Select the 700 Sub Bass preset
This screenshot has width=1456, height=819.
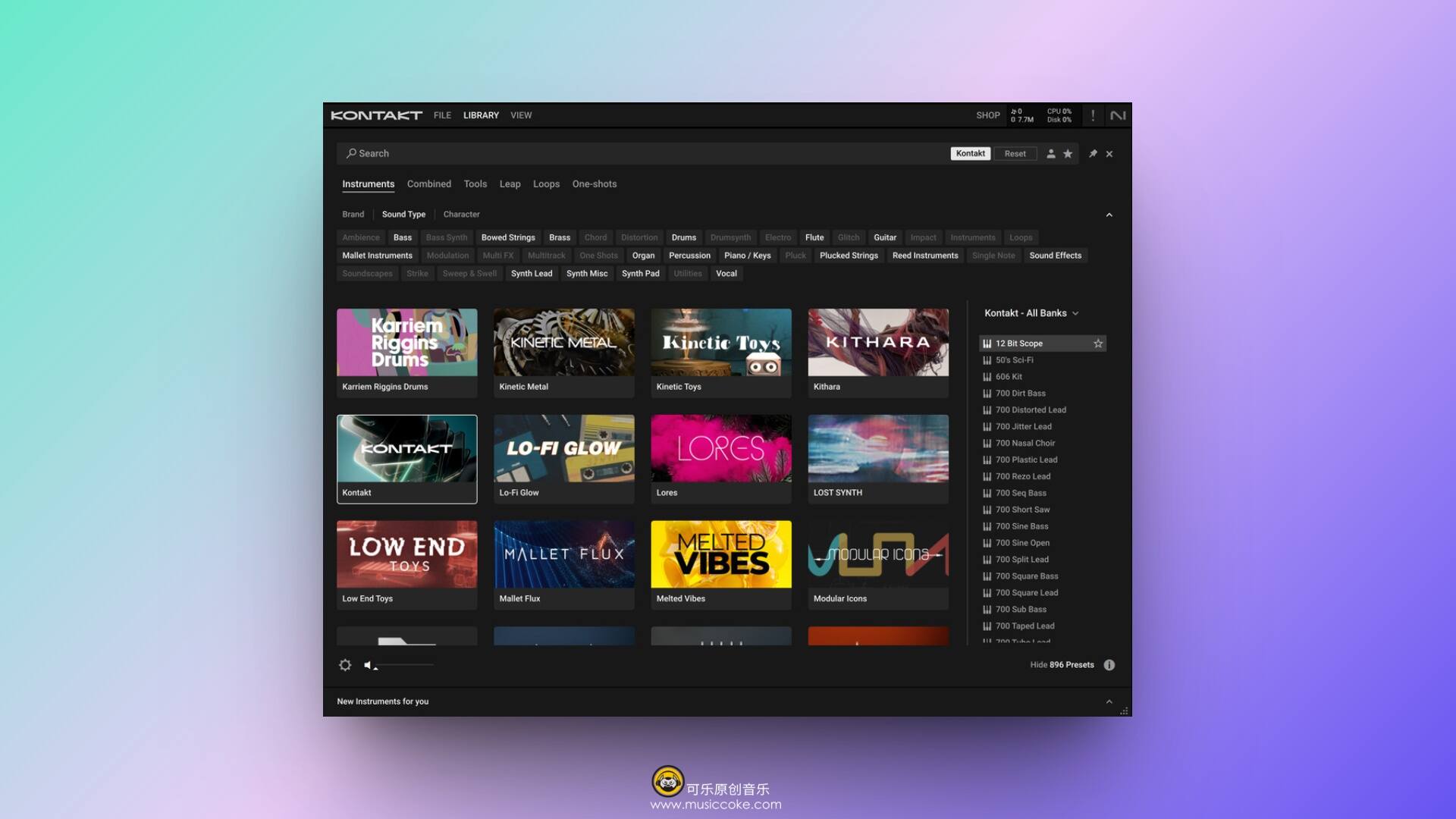[x=1043, y=610]
